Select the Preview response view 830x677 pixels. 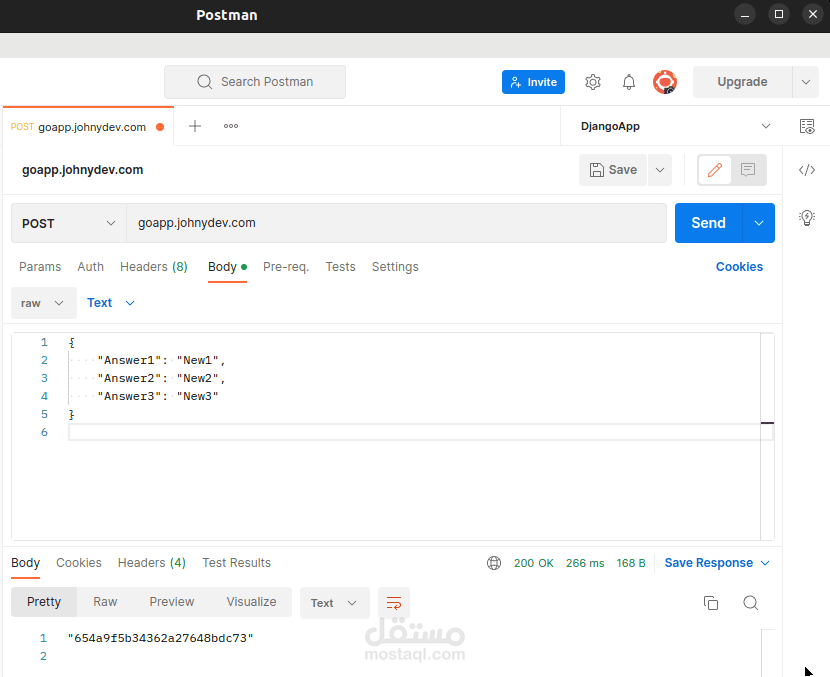pyautogui.click(x=172, y=602)
